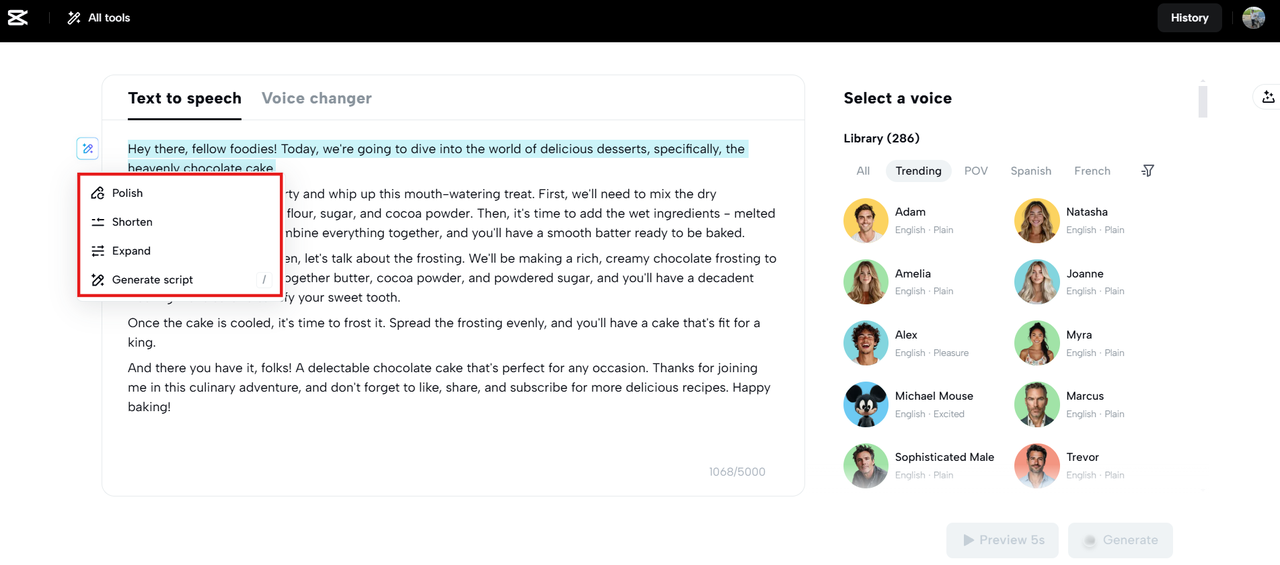1280x565 pixels.
Task: Switch to the Voice changer tab
Action: point(316,98)
